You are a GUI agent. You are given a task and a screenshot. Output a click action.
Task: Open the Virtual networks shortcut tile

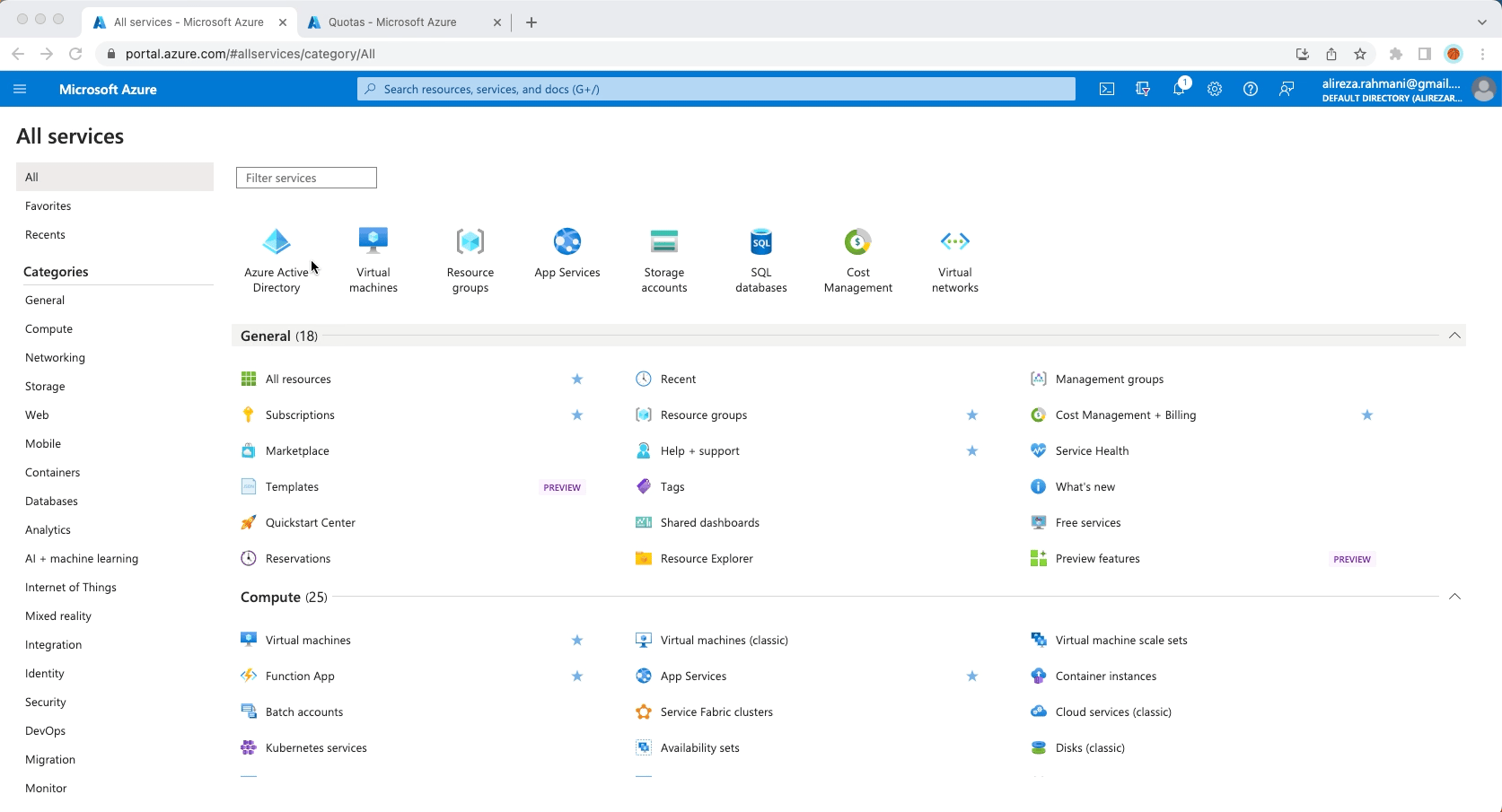(955, 260)
